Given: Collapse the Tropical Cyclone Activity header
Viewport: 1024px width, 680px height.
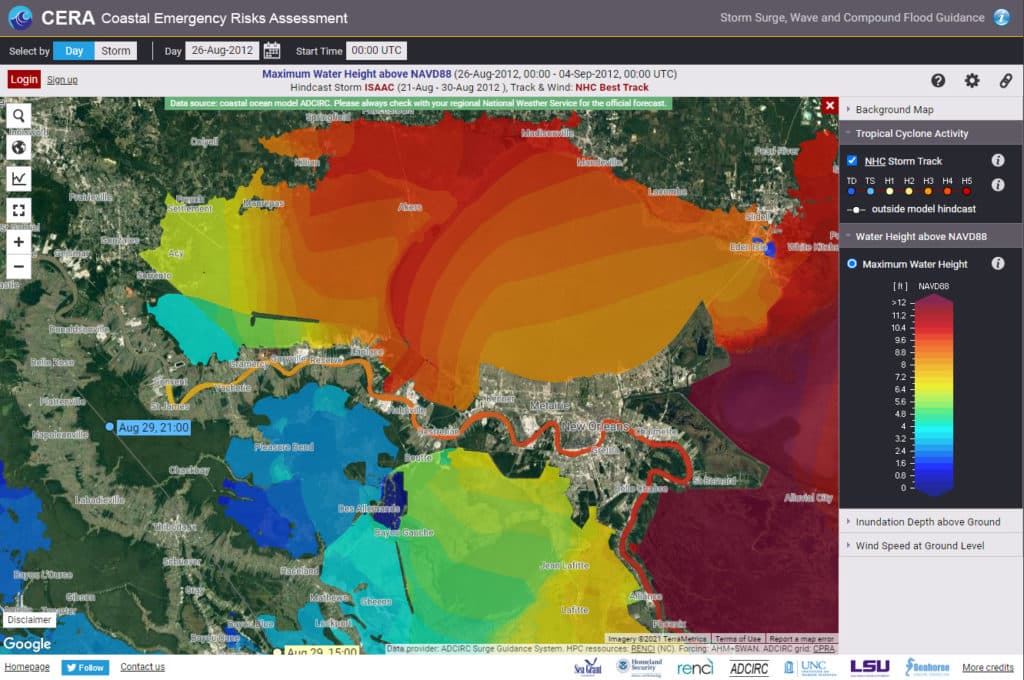Looking at the screenshot, I should point(911,133).
